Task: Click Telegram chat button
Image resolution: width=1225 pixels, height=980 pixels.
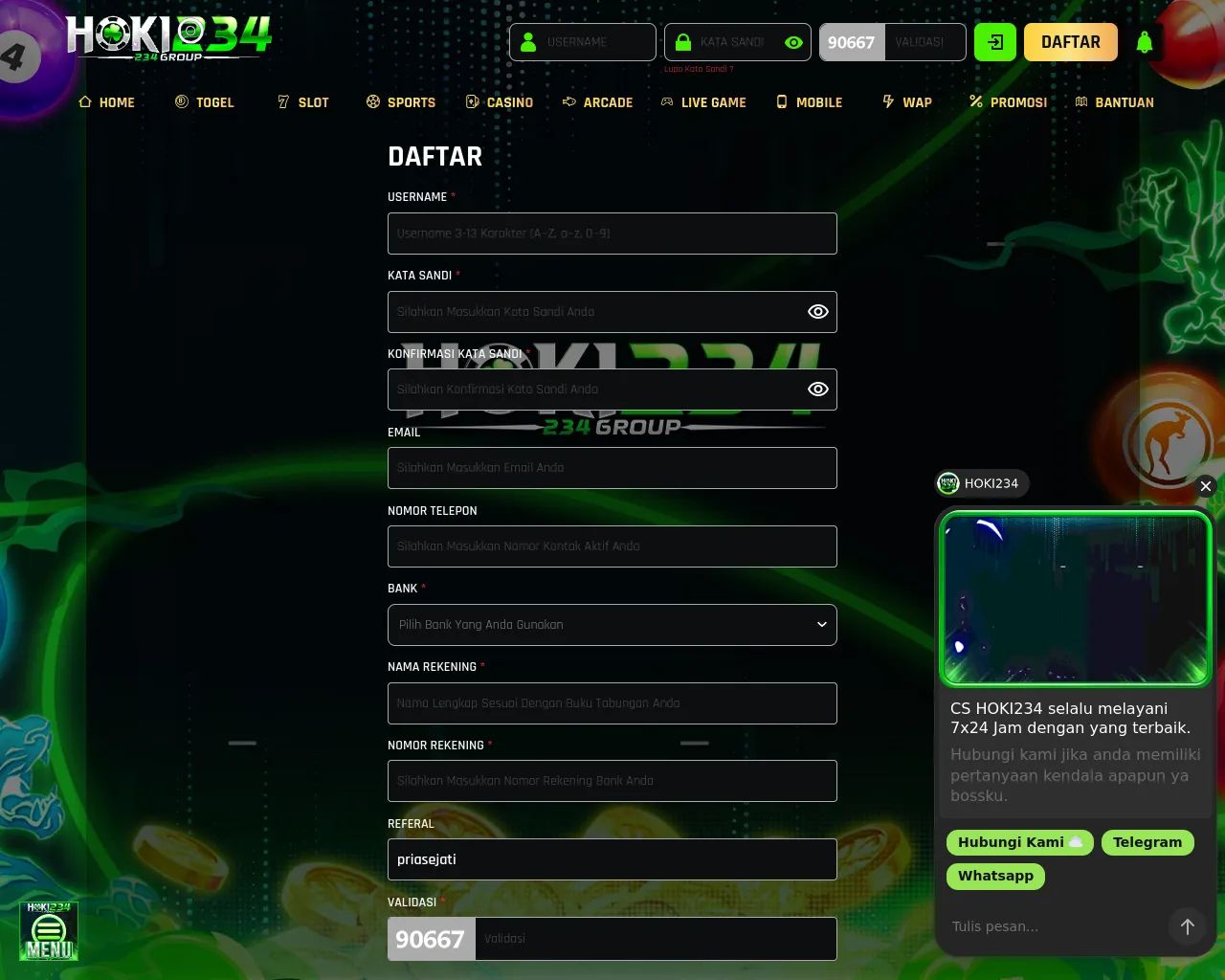Action: point(1147,842)
